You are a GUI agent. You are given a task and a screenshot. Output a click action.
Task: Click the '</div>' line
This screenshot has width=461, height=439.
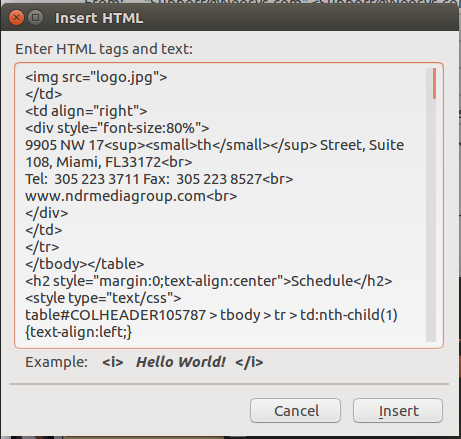click(x=47, y=213)
